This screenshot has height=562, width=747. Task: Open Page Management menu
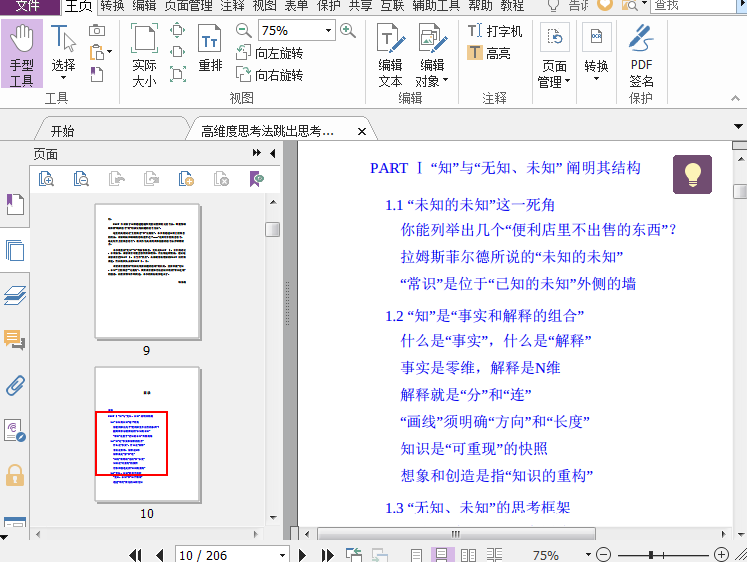coord(555,56)
